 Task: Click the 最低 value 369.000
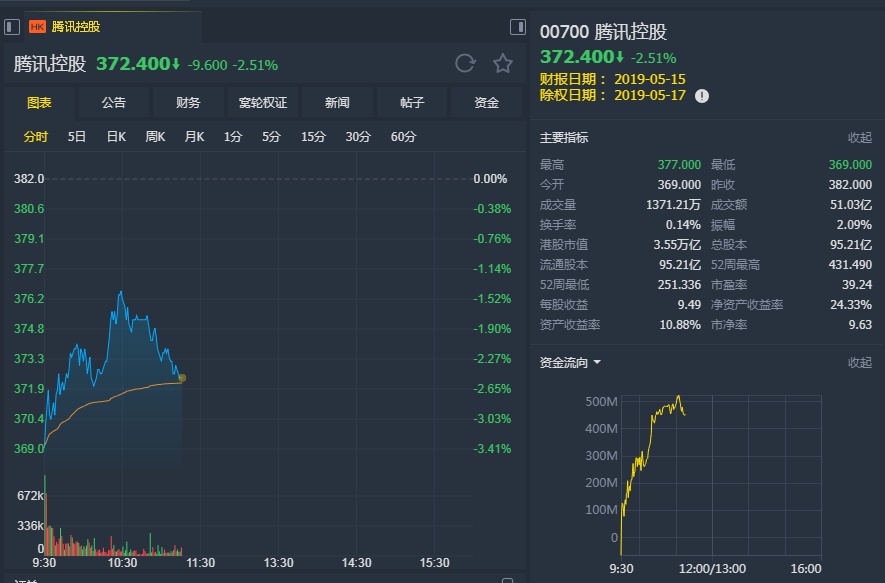850,165
